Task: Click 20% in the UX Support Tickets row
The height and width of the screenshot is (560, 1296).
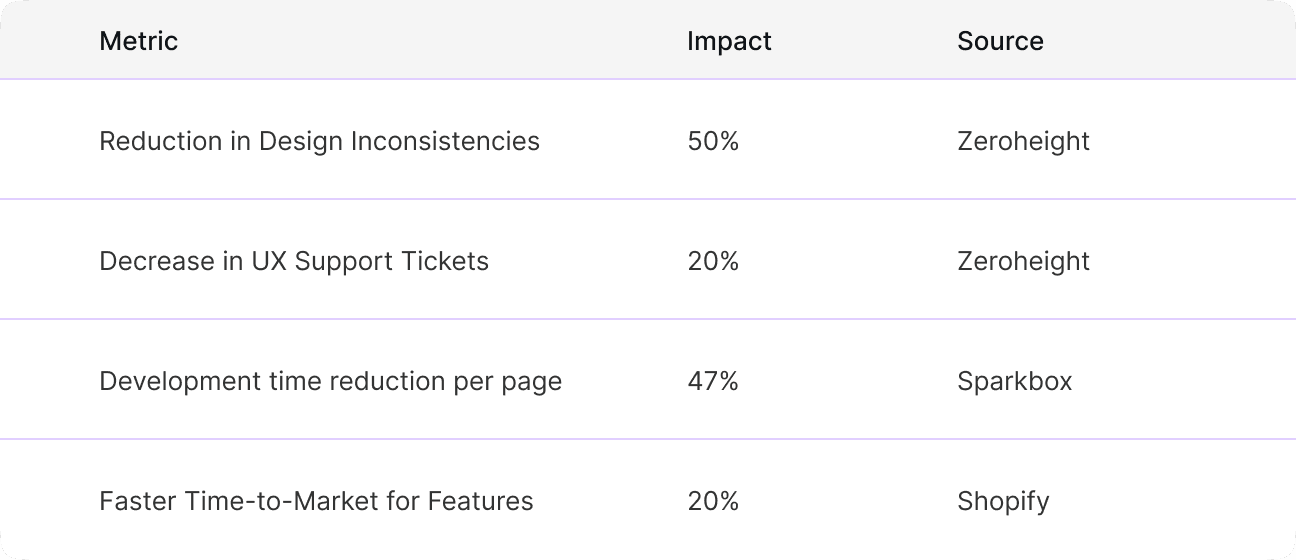Action: (x=713, y=261)
